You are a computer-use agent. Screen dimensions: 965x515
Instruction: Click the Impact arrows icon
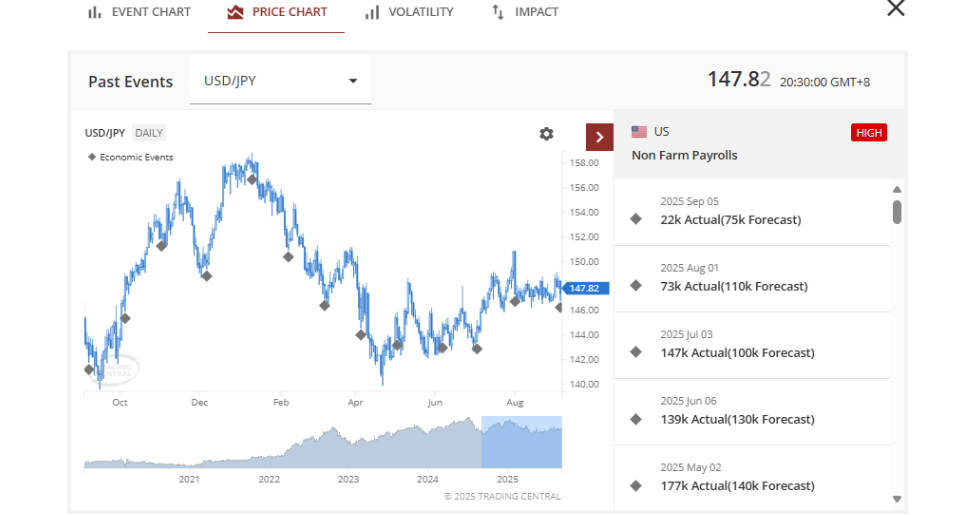(x=498, y=12)
